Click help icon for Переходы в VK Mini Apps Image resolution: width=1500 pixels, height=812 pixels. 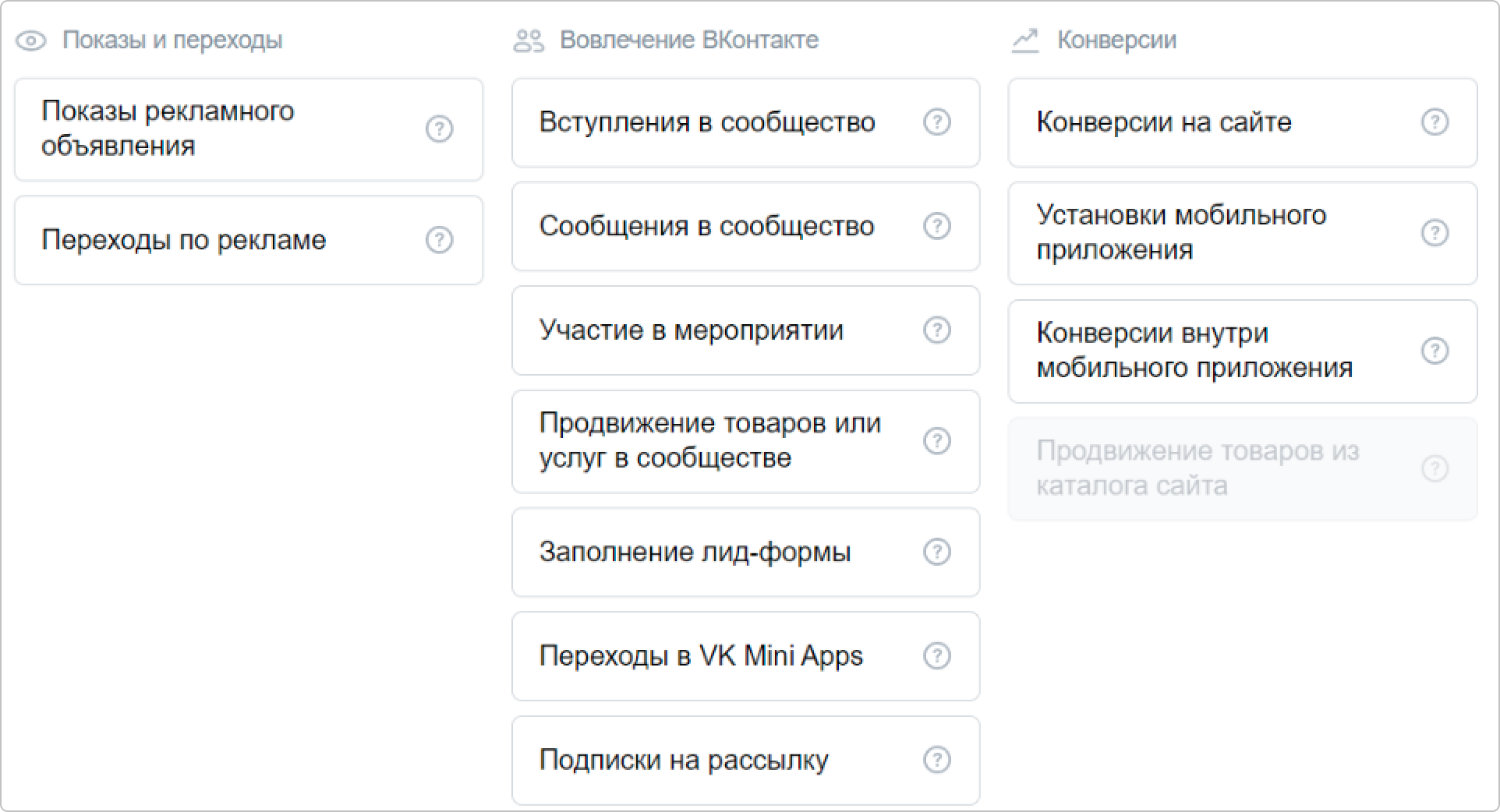point(936,656)
